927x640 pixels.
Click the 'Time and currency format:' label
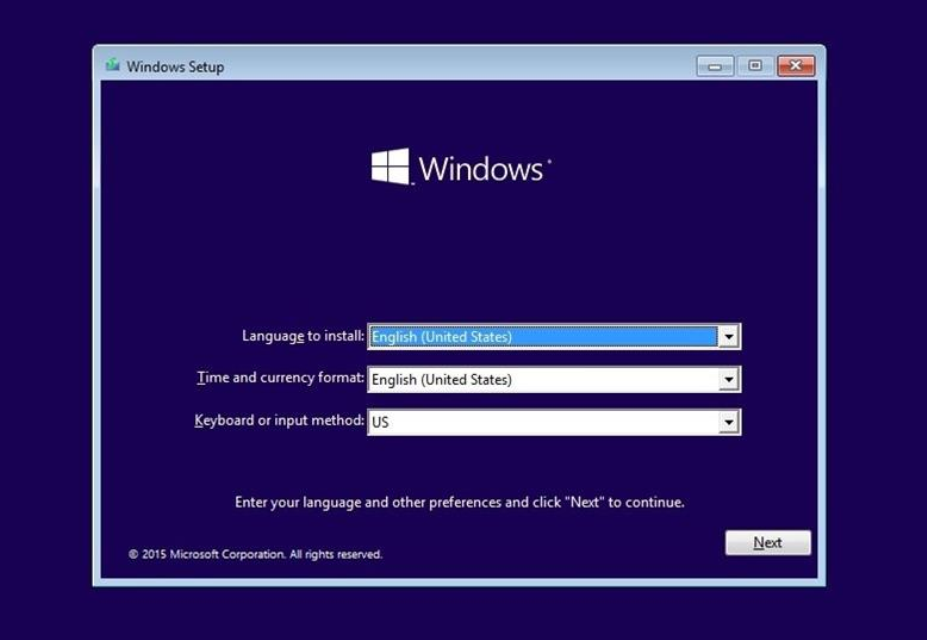coord(281,378)
